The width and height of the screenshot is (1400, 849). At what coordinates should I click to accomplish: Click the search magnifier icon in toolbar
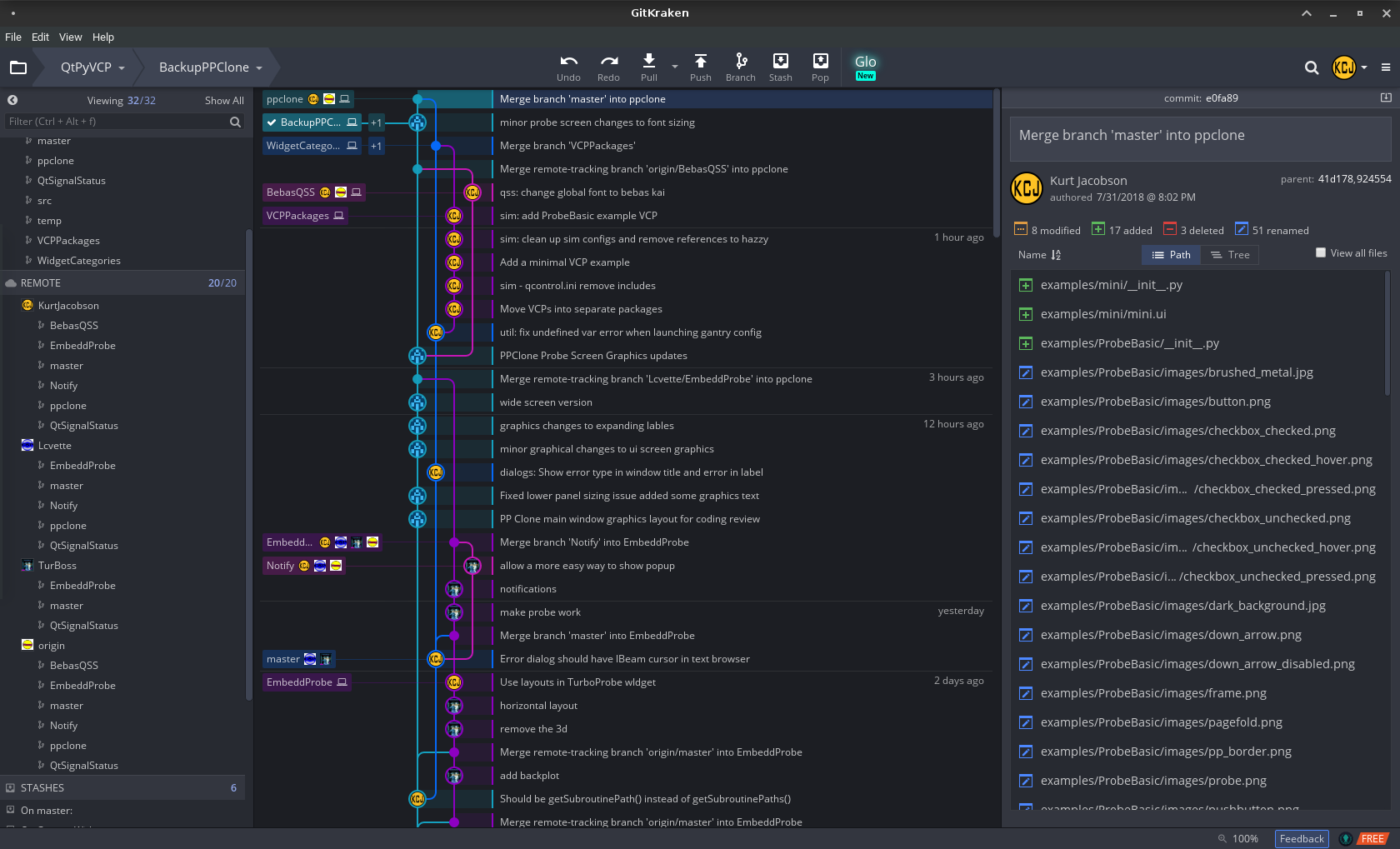click(x=1312, y=67)
